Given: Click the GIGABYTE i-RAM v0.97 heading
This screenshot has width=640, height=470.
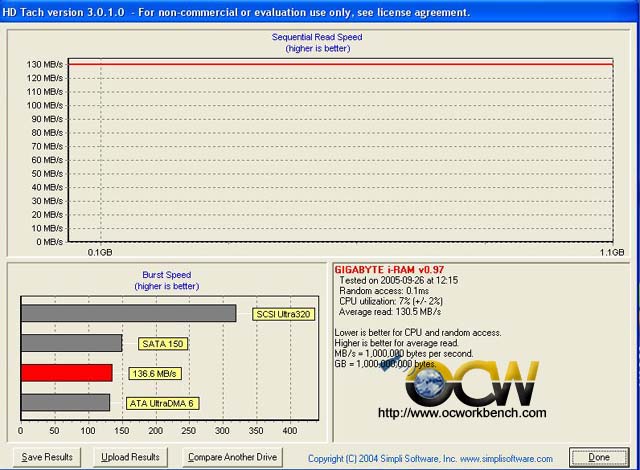Looking at the screenshot, I should tap(389, 270).
